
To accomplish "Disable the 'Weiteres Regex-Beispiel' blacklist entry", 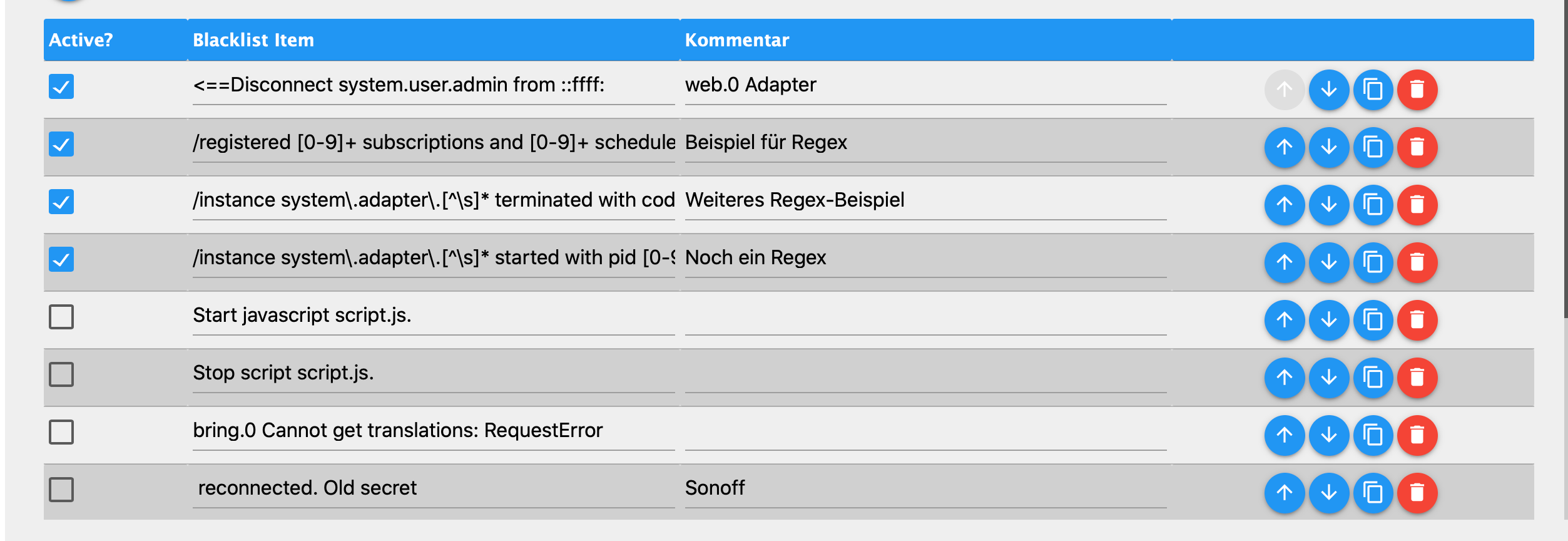I will tap(61, 202).
